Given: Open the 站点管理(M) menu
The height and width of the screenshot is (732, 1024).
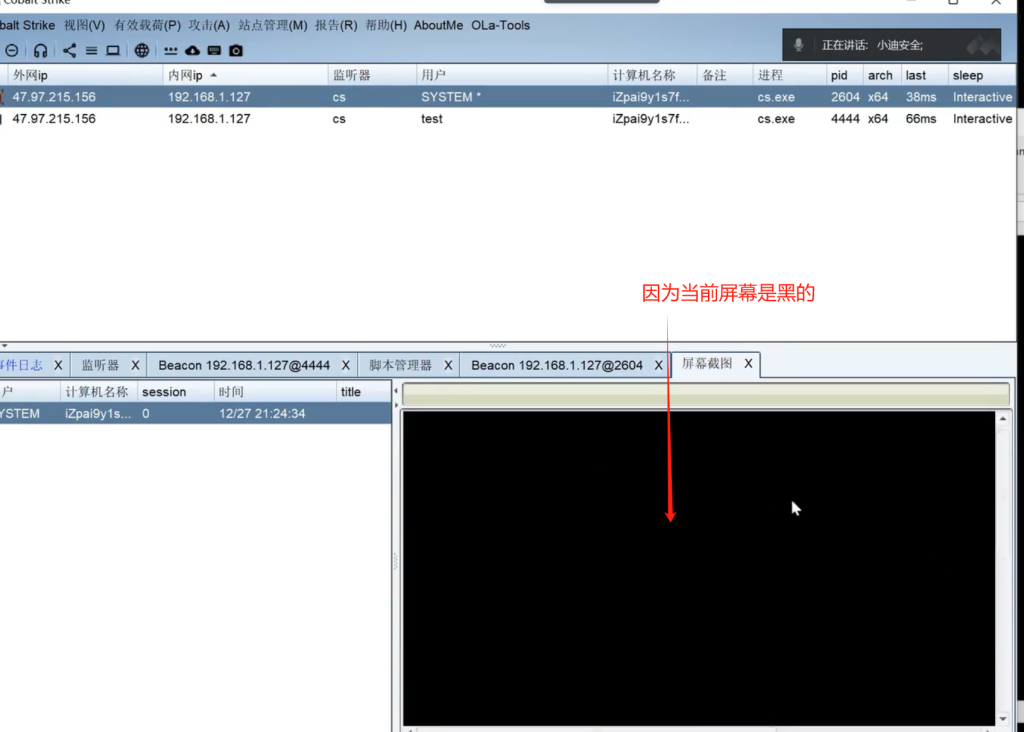Looking at the screenshot, I should 273,25.
